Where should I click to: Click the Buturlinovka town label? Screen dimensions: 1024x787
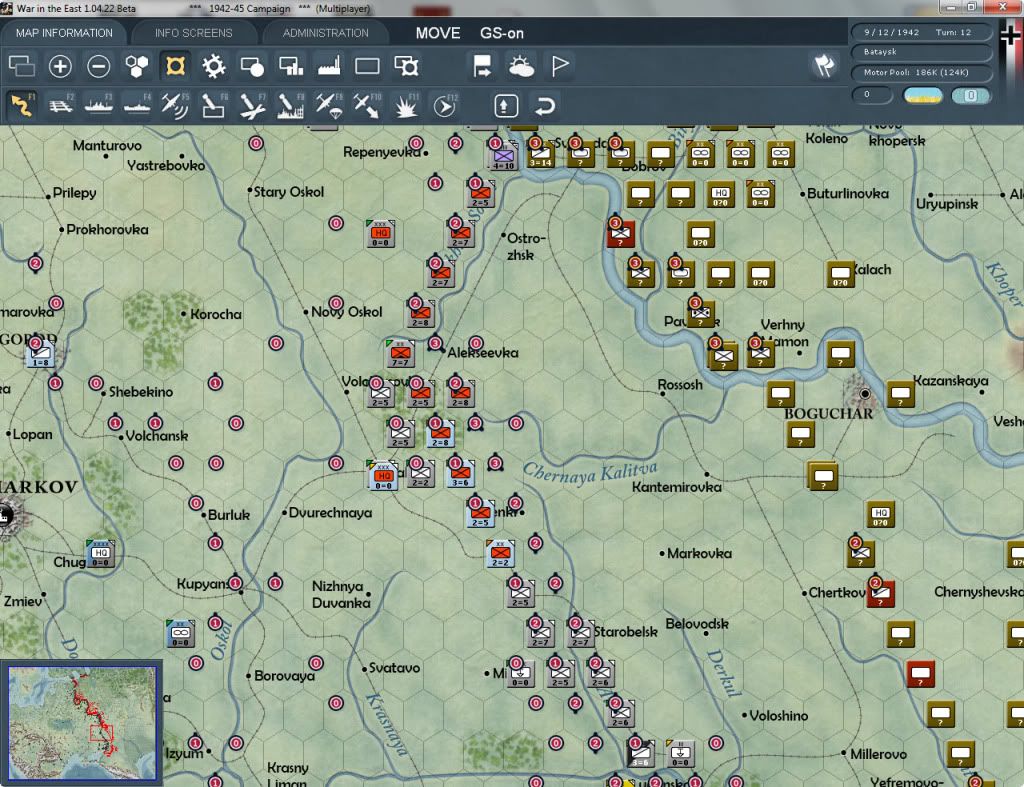[848, 193]
